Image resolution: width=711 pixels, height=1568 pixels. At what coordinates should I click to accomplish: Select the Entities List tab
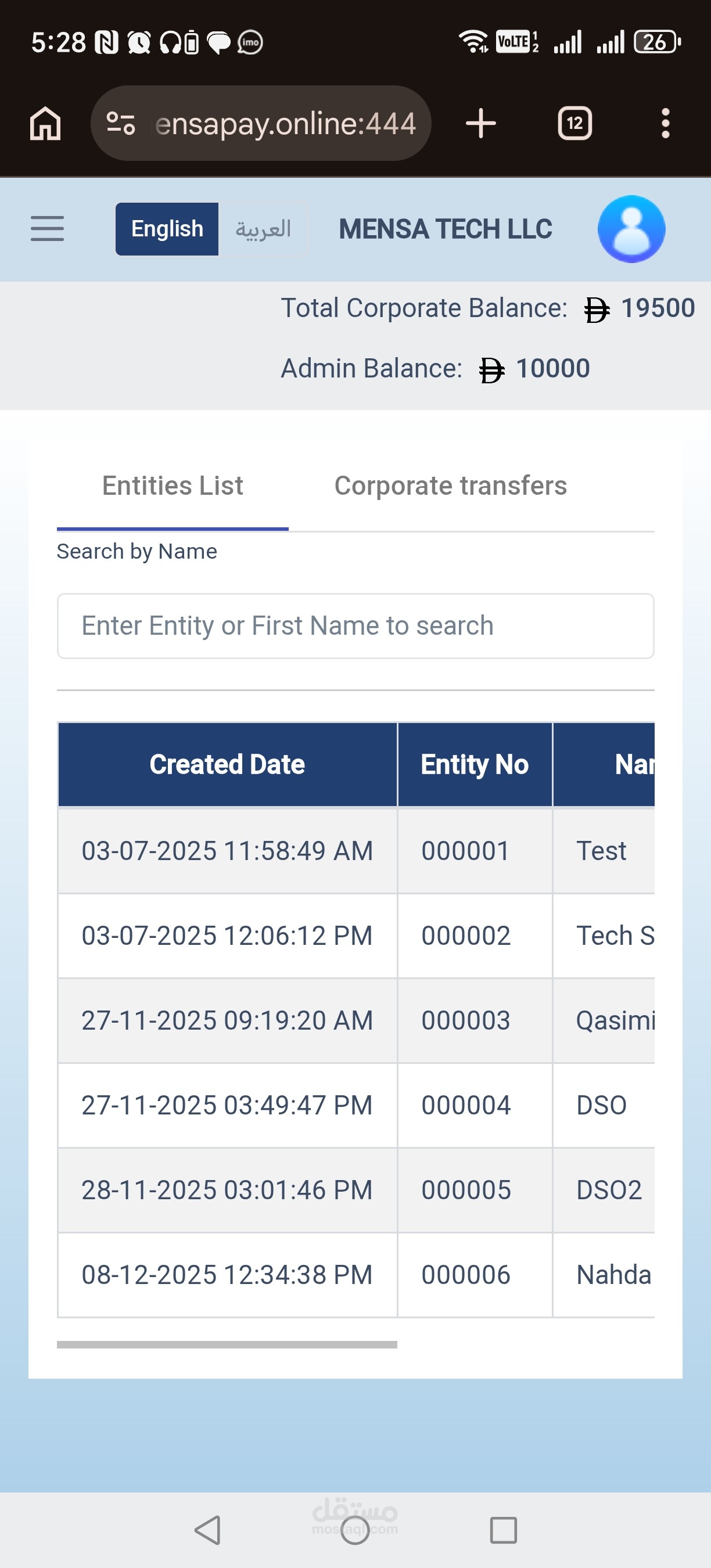pyautogui.click(x=173, y=485)
